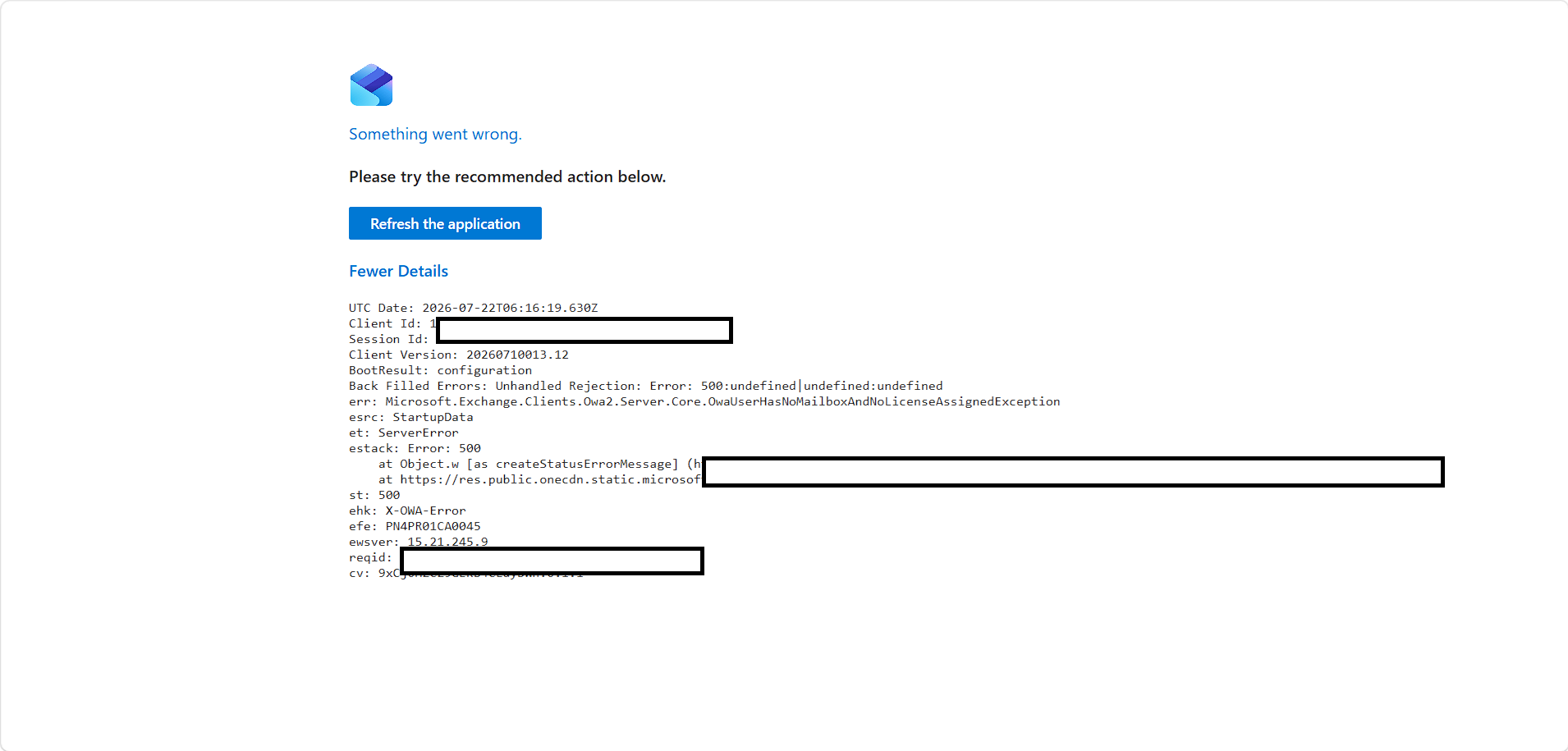Click the et: ServerError line
1568x751 pixels.
coord(404,433)
